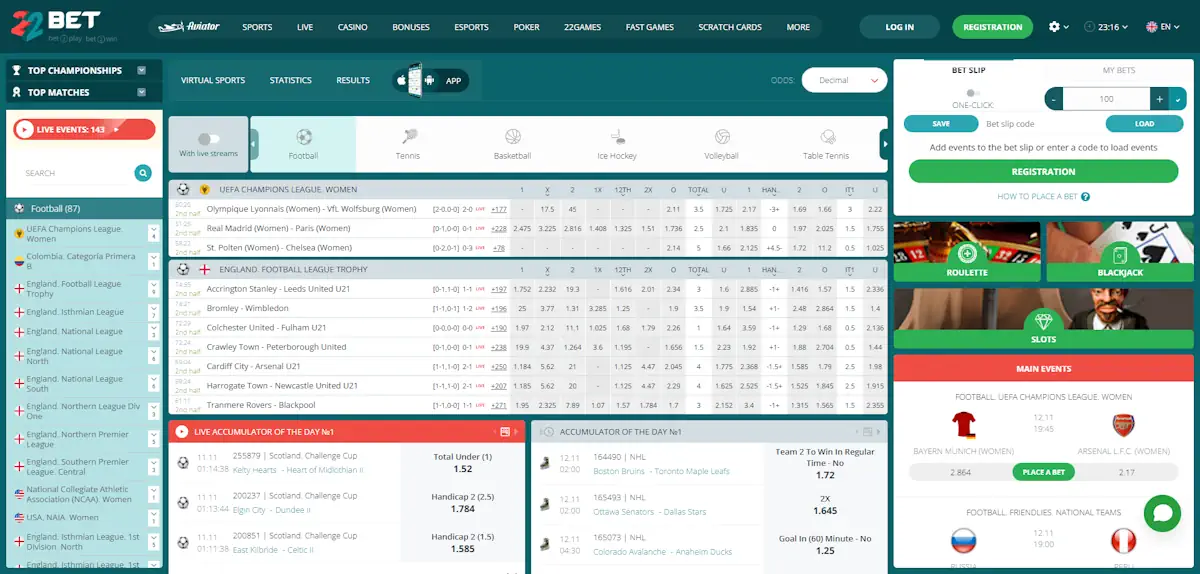1200x574 pixels.
Task: Click Top Championships trophy icon
Action: [17, 70]
